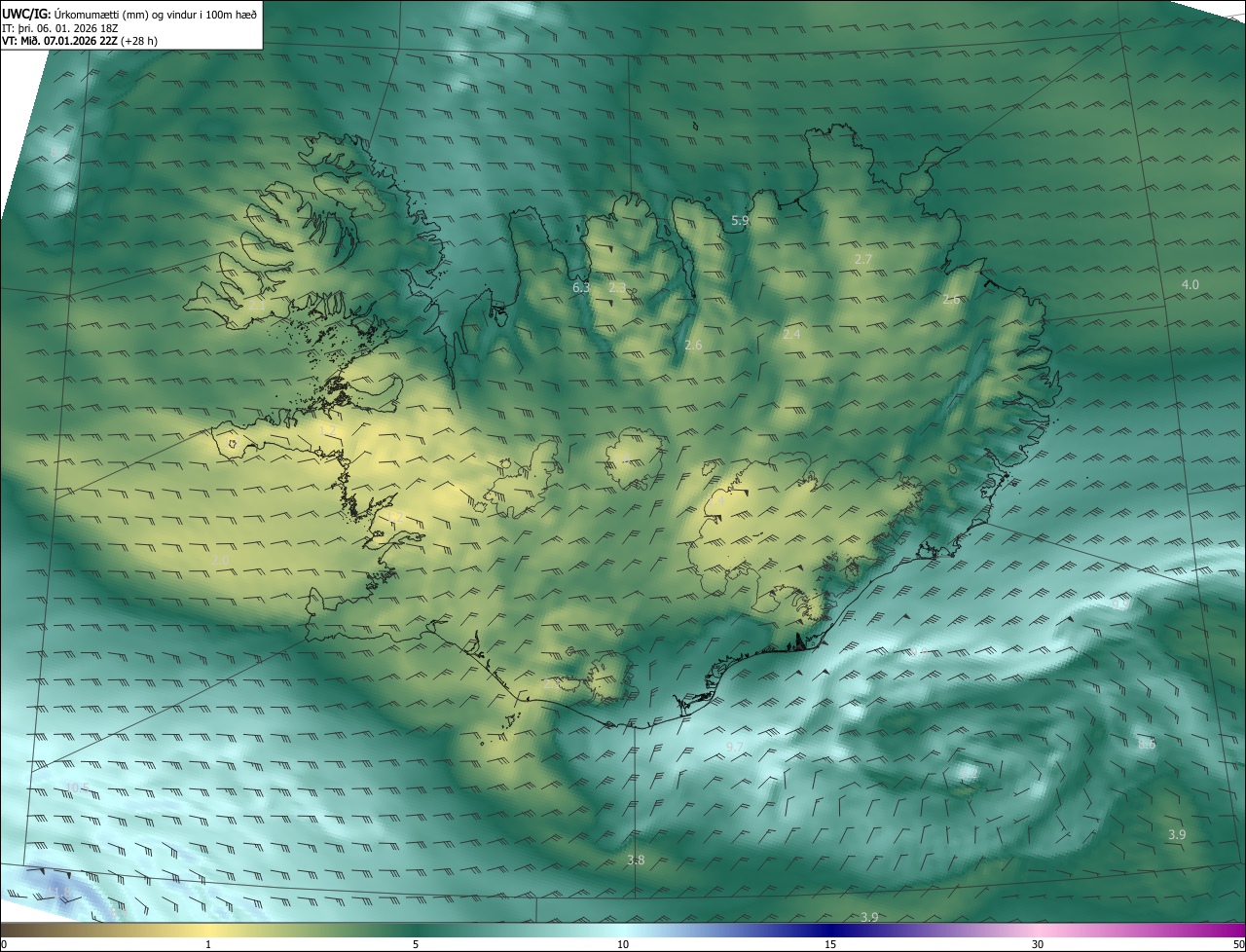The height and width of the screenshot is (952, 1246).
Task: Click the '50' tick label of the colour scale
Action: (1238, 944)
